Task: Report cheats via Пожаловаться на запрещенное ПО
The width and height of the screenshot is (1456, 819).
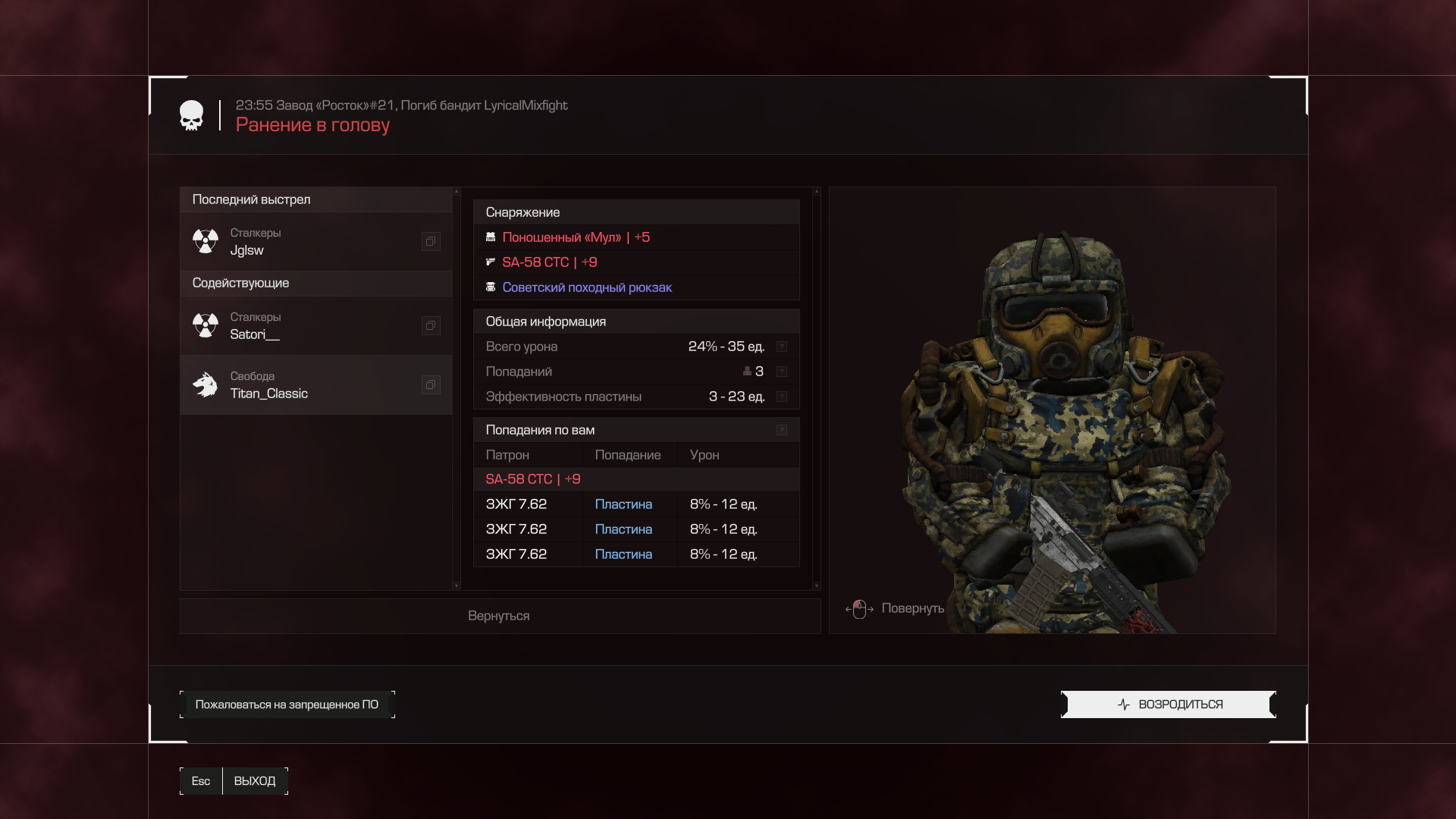Action: pyautogui.click(x=287, y=704)
